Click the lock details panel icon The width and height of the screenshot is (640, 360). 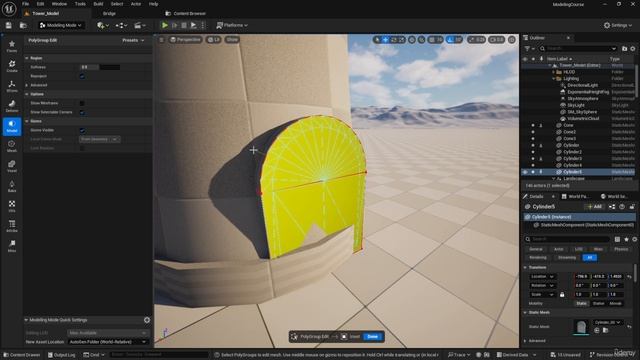(632, 207)
